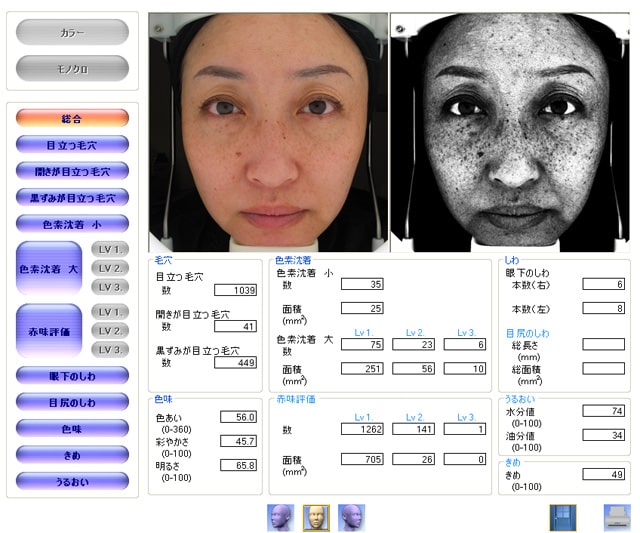Click the 黒ずみが目立つ毛穴 button
The image size is (640, 533).
tap(72, 198)
